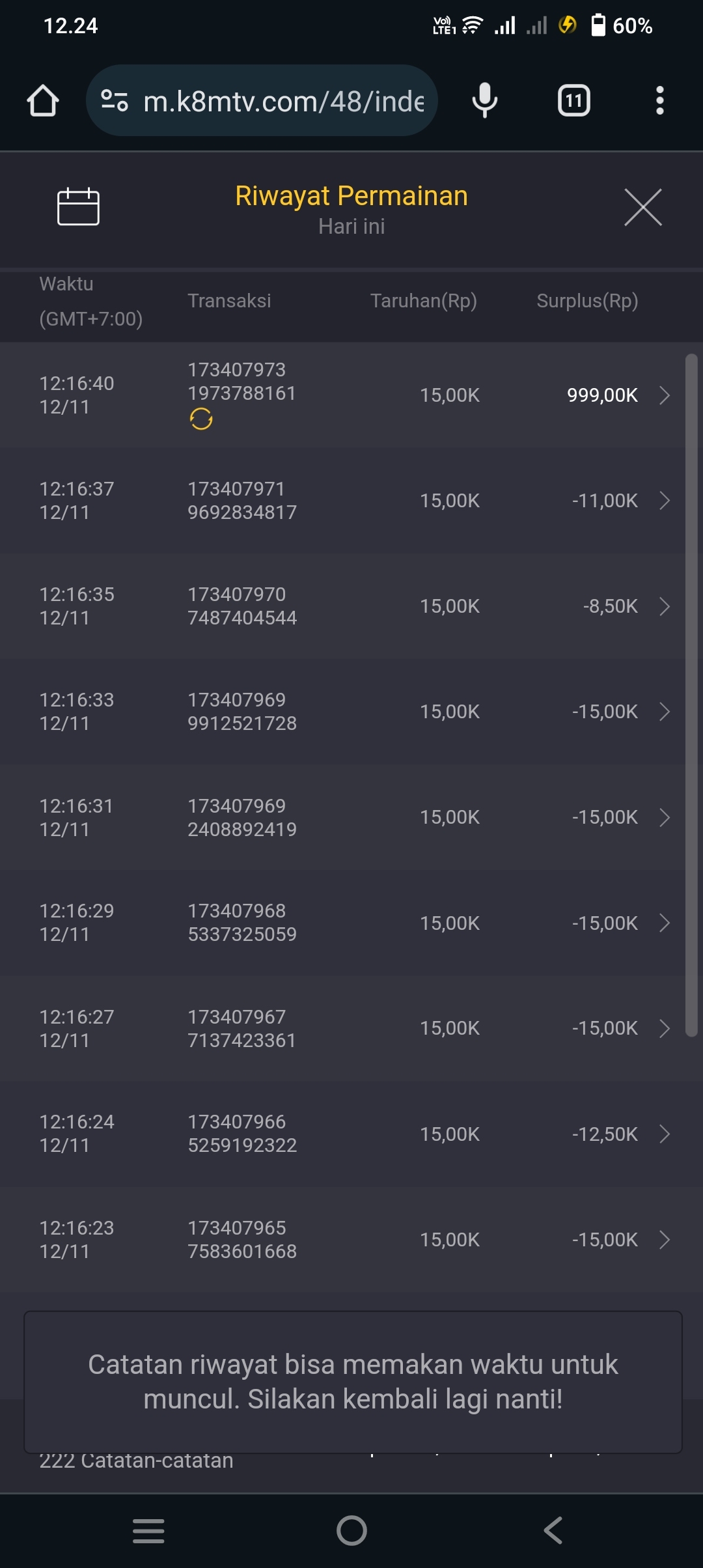
Task: Close the Riwayat Permainan panel
Action: (x=642, y=208)
